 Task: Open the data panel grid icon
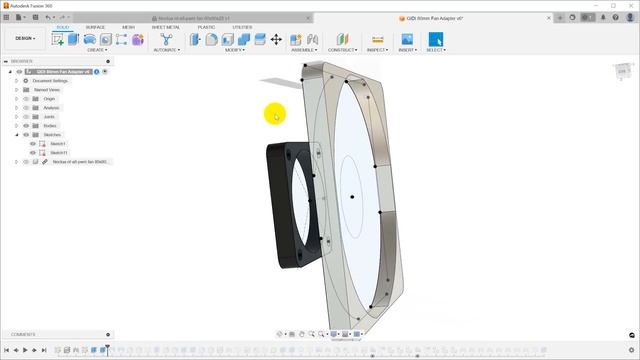(x=6, y=17)
